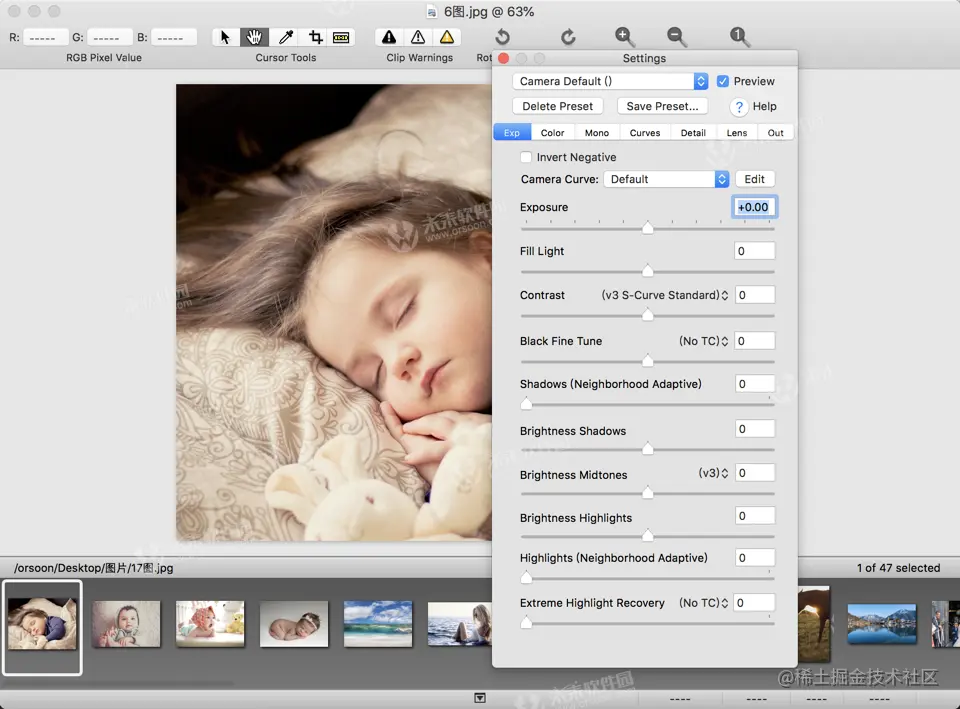
Task: Click the rotate clockwise icon
Action: pyautogui.click(x=568, y=37)
